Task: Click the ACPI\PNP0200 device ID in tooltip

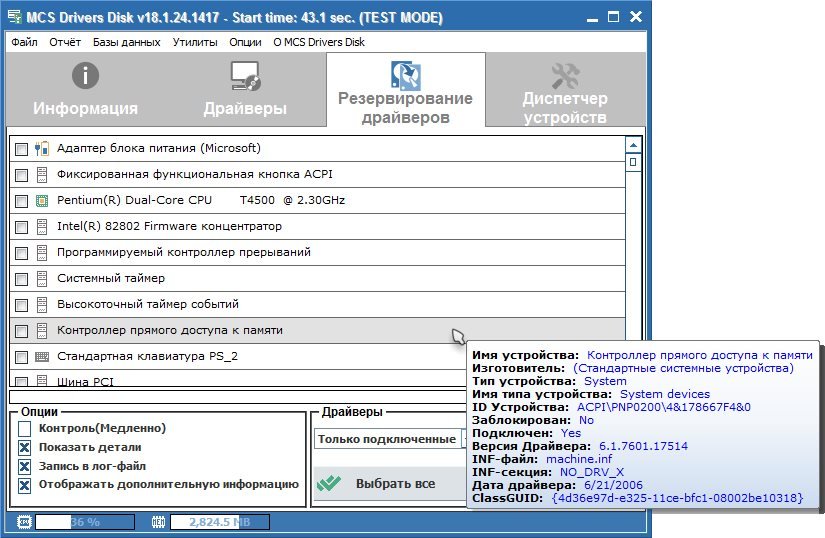Action: 663,407
